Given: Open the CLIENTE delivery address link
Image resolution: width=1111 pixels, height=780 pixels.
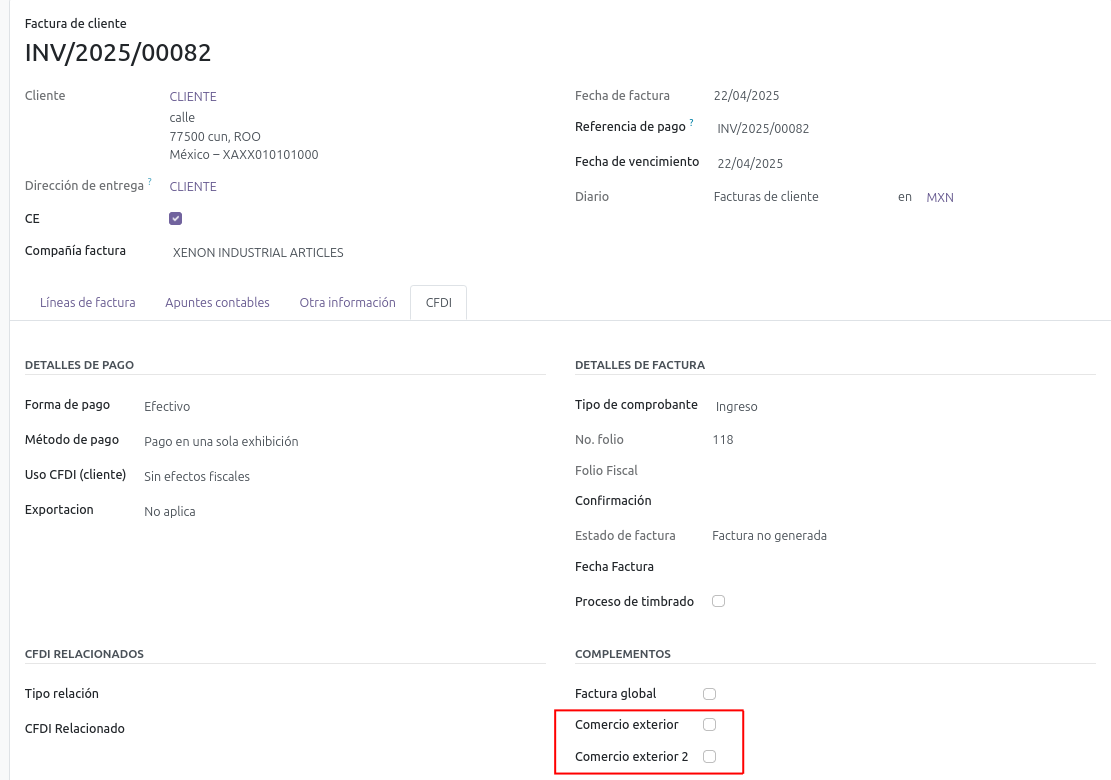Looking at the screenshot, I should [193, 187].
